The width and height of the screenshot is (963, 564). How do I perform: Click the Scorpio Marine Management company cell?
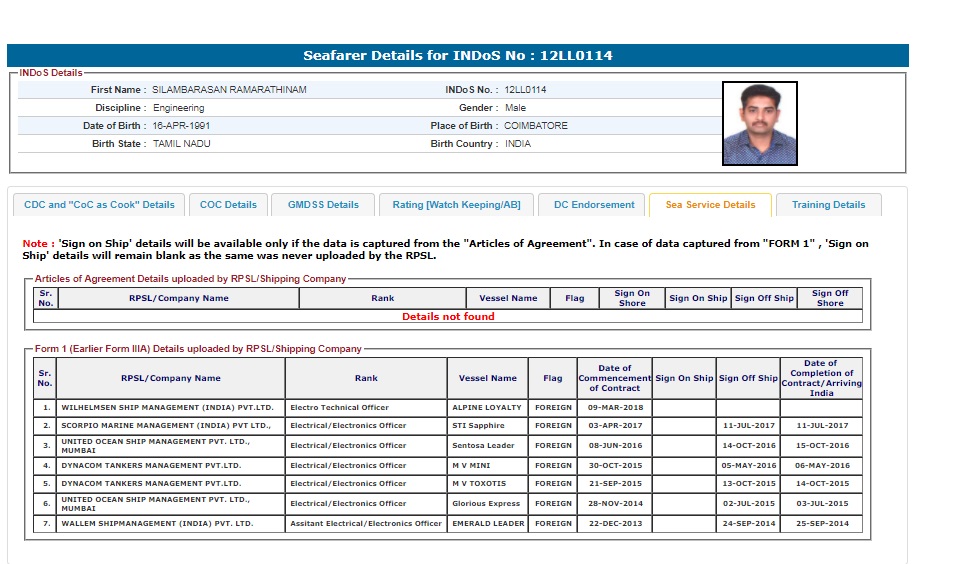pyautogui.click(x=166, y=426)
